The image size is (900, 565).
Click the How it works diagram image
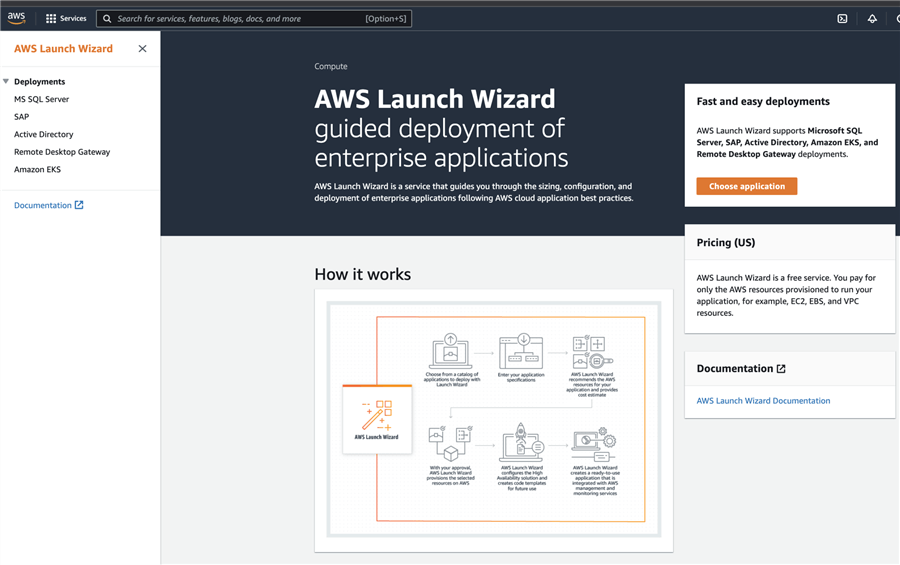pyautogui.click(x=494, y=419)
